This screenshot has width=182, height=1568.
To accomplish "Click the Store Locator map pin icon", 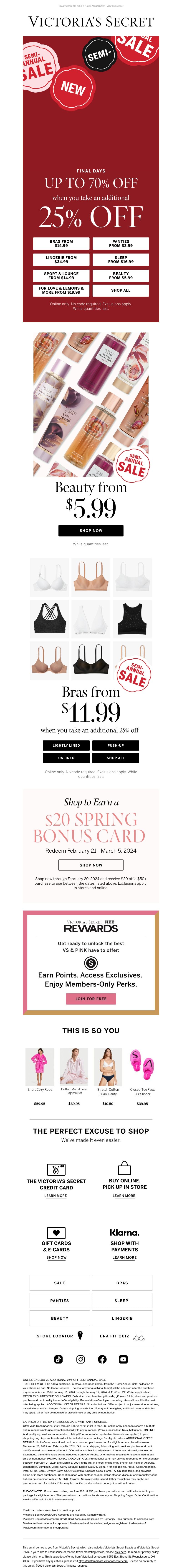I will 80,1335.
